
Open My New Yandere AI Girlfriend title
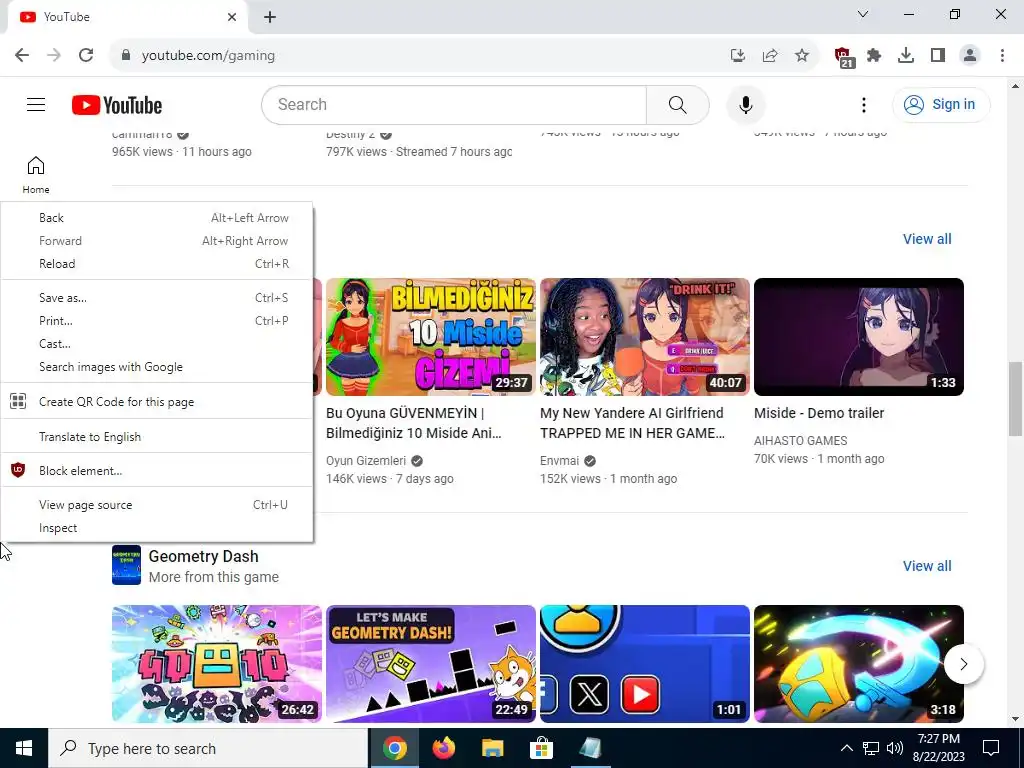632,423
